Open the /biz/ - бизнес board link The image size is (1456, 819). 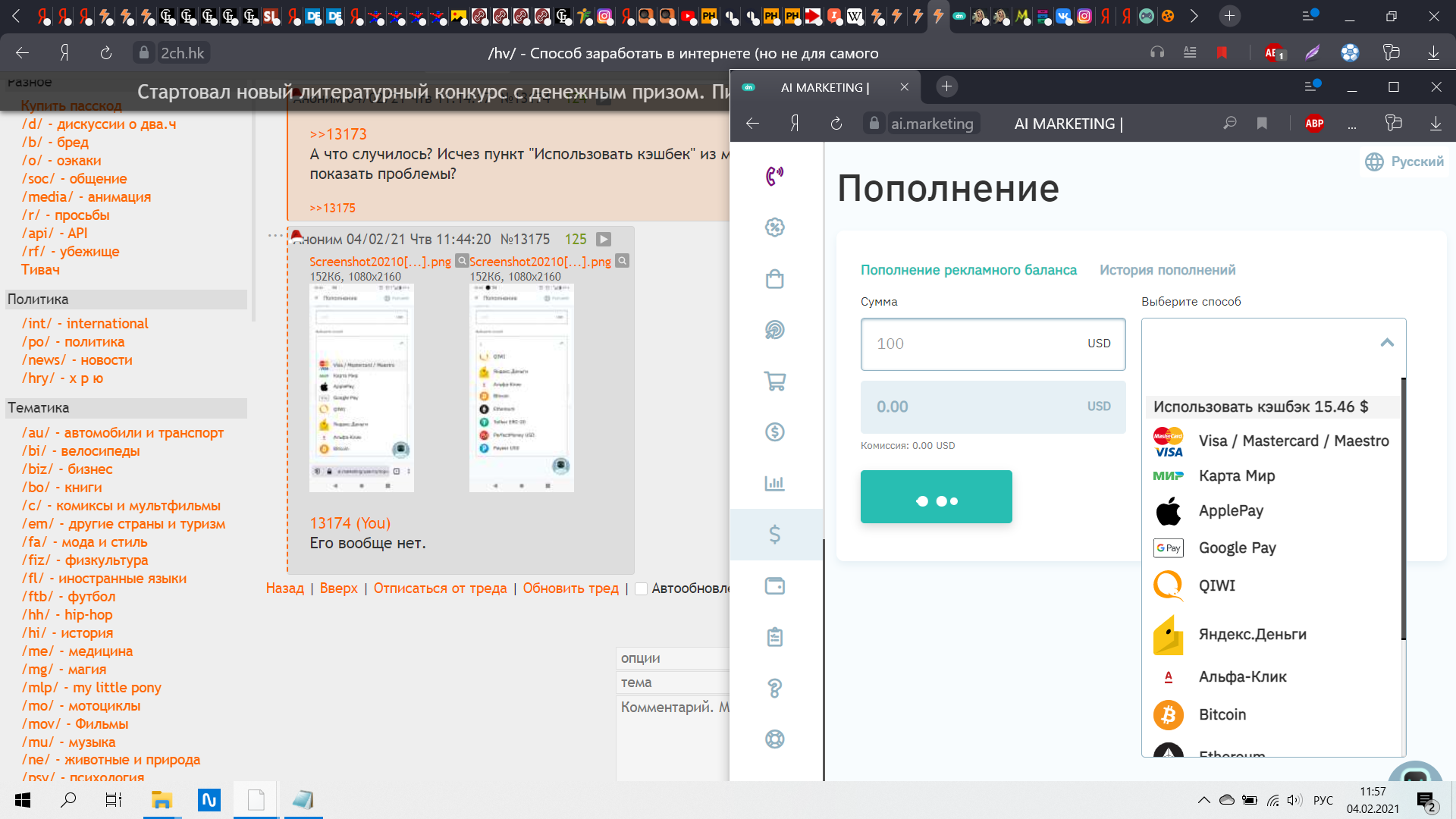click(x=67, y=469)
